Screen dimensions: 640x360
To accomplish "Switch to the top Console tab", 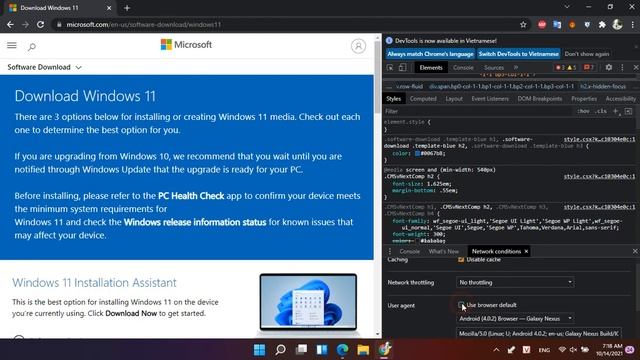I will (x=463, y=68).
